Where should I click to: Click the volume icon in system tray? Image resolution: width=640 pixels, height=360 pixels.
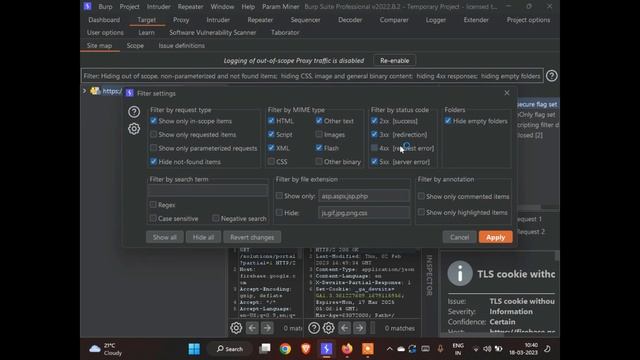(x=487, y=349)
